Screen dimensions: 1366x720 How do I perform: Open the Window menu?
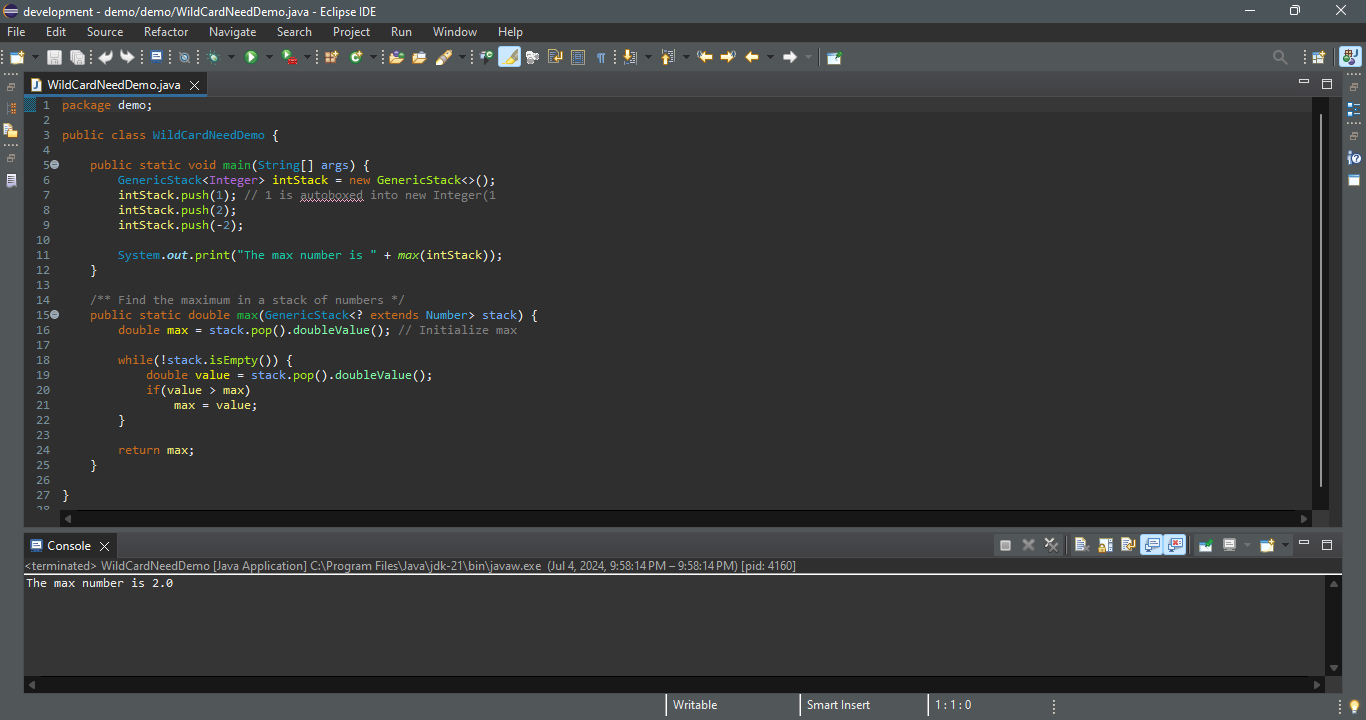click(x=455, y=32)
